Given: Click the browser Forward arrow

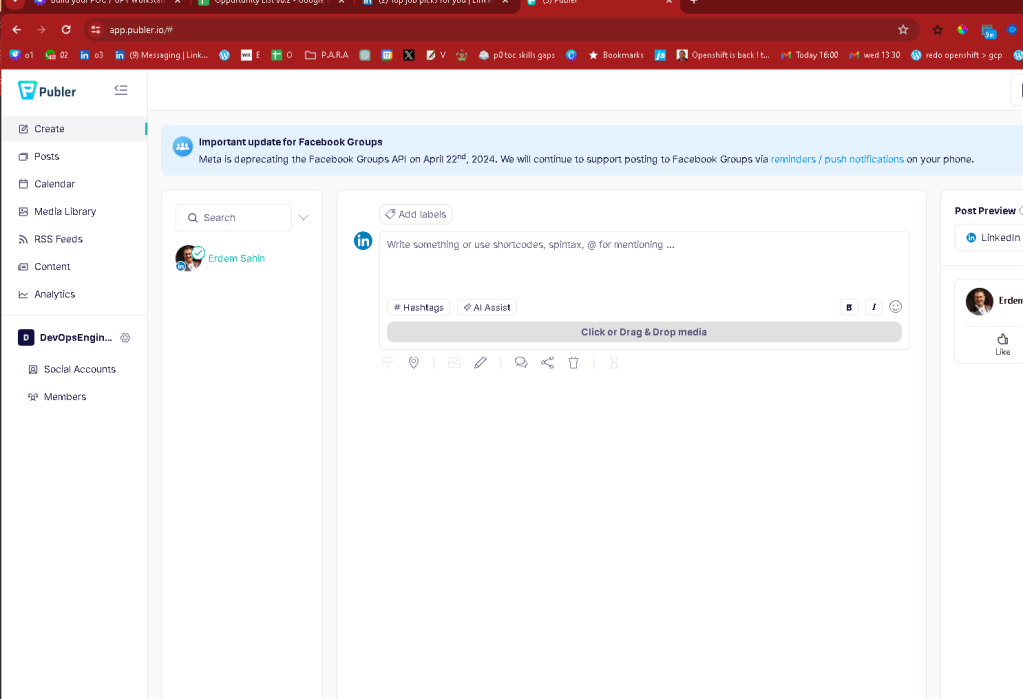Looking at the screenshot, I should 41,29.
